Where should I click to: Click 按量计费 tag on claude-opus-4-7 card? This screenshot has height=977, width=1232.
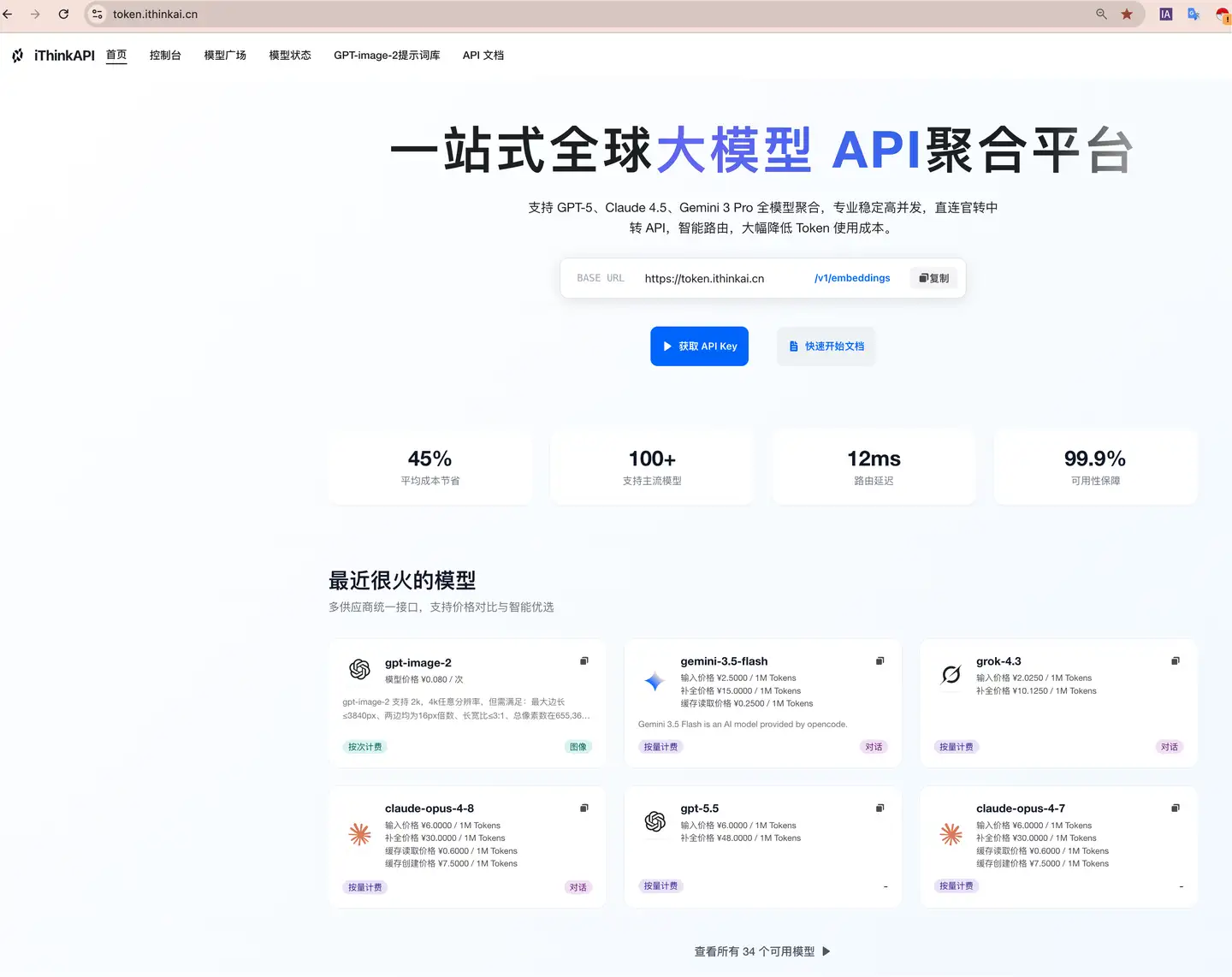click(x=957, y=885)
